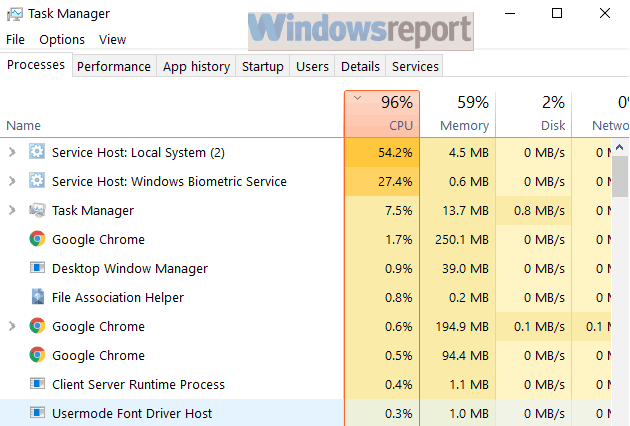Switch to the Services tab
The height and width of the screenshot is (426, 630).
click(415, 66)
